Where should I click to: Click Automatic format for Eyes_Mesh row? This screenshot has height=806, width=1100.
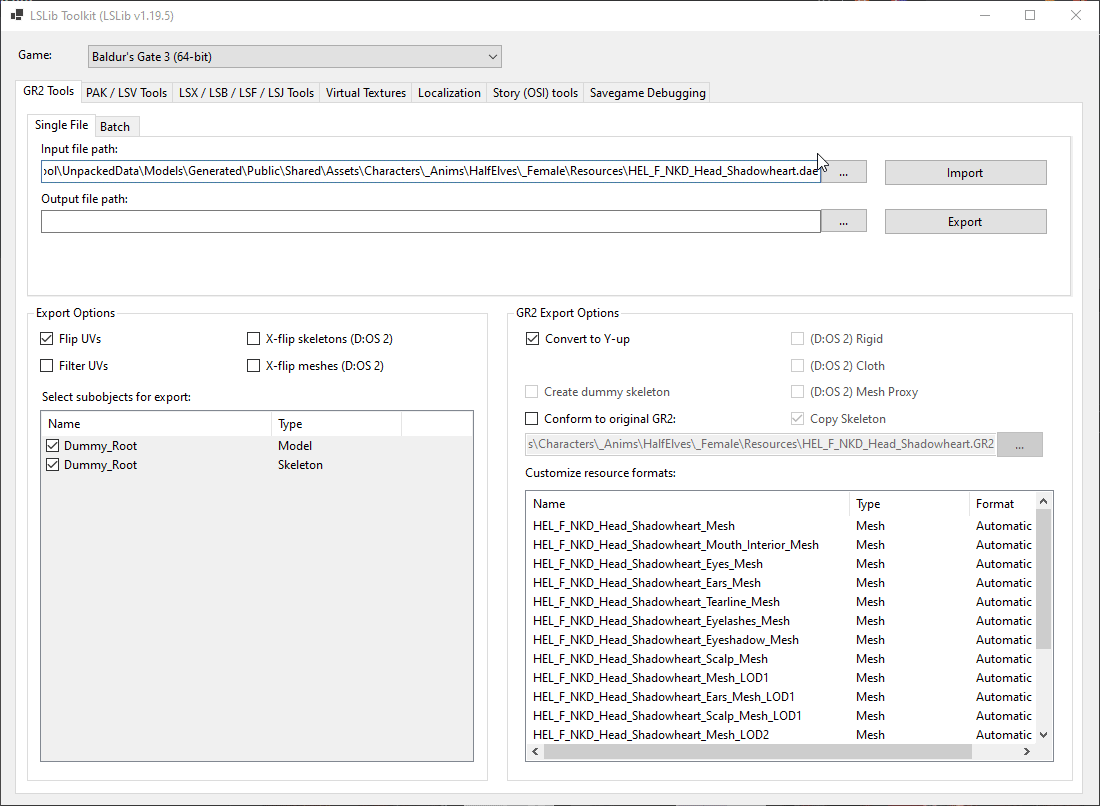tap(1003, 564)
